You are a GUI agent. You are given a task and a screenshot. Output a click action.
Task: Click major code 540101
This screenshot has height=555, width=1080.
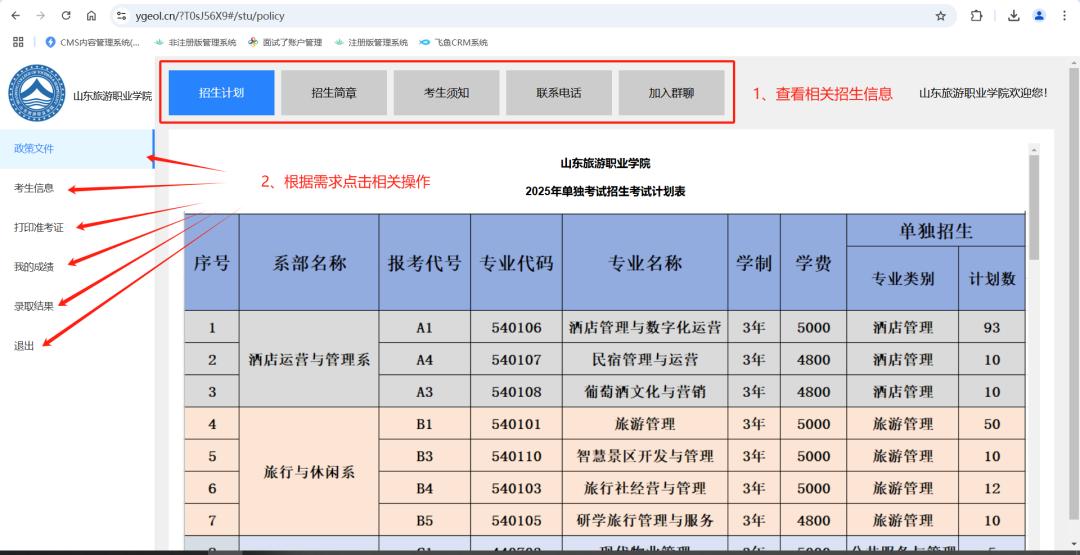click(x=517, y=423)
